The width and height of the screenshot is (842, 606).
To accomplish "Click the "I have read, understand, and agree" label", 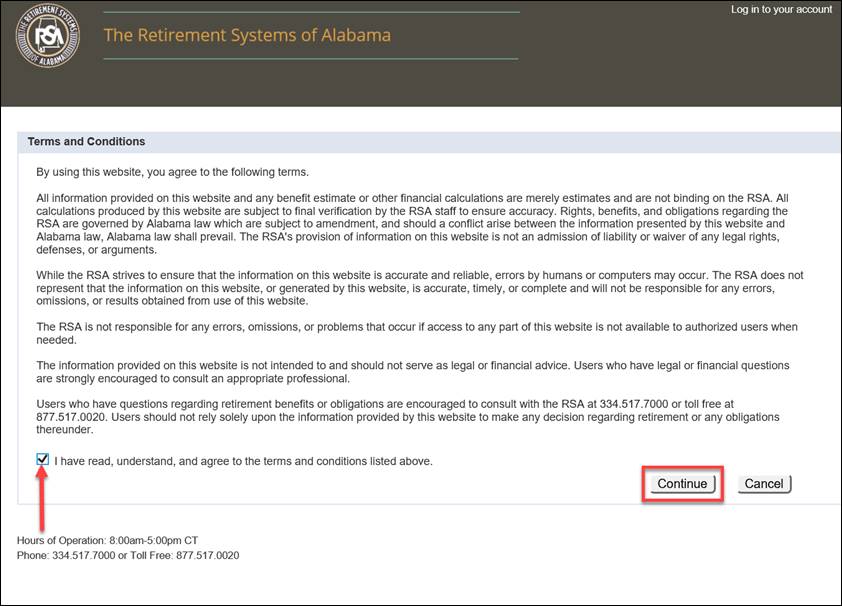I will 243,461.
